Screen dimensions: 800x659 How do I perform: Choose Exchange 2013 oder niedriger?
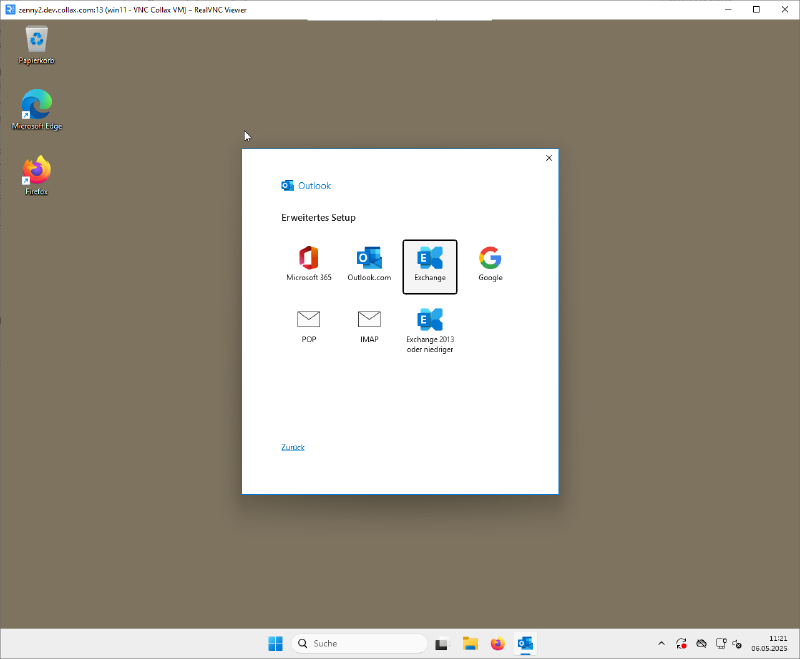point(430,330)
